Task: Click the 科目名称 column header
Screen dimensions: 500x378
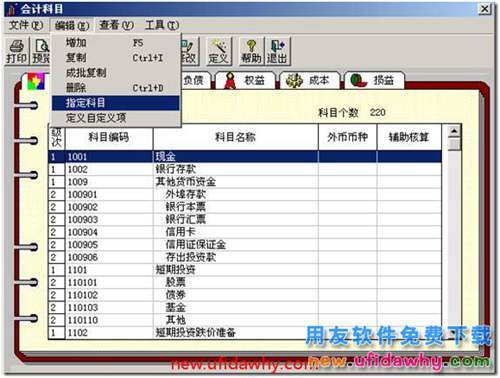Action: point(235,137)
